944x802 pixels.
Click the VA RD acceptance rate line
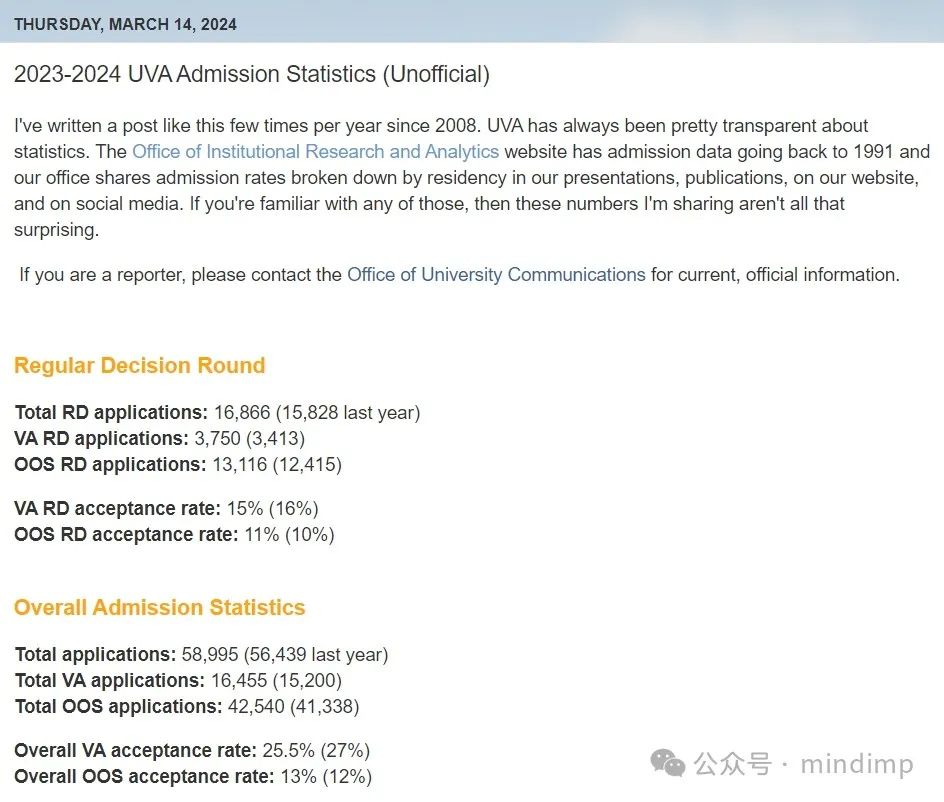pyautogui.click(x=166, y=509)
